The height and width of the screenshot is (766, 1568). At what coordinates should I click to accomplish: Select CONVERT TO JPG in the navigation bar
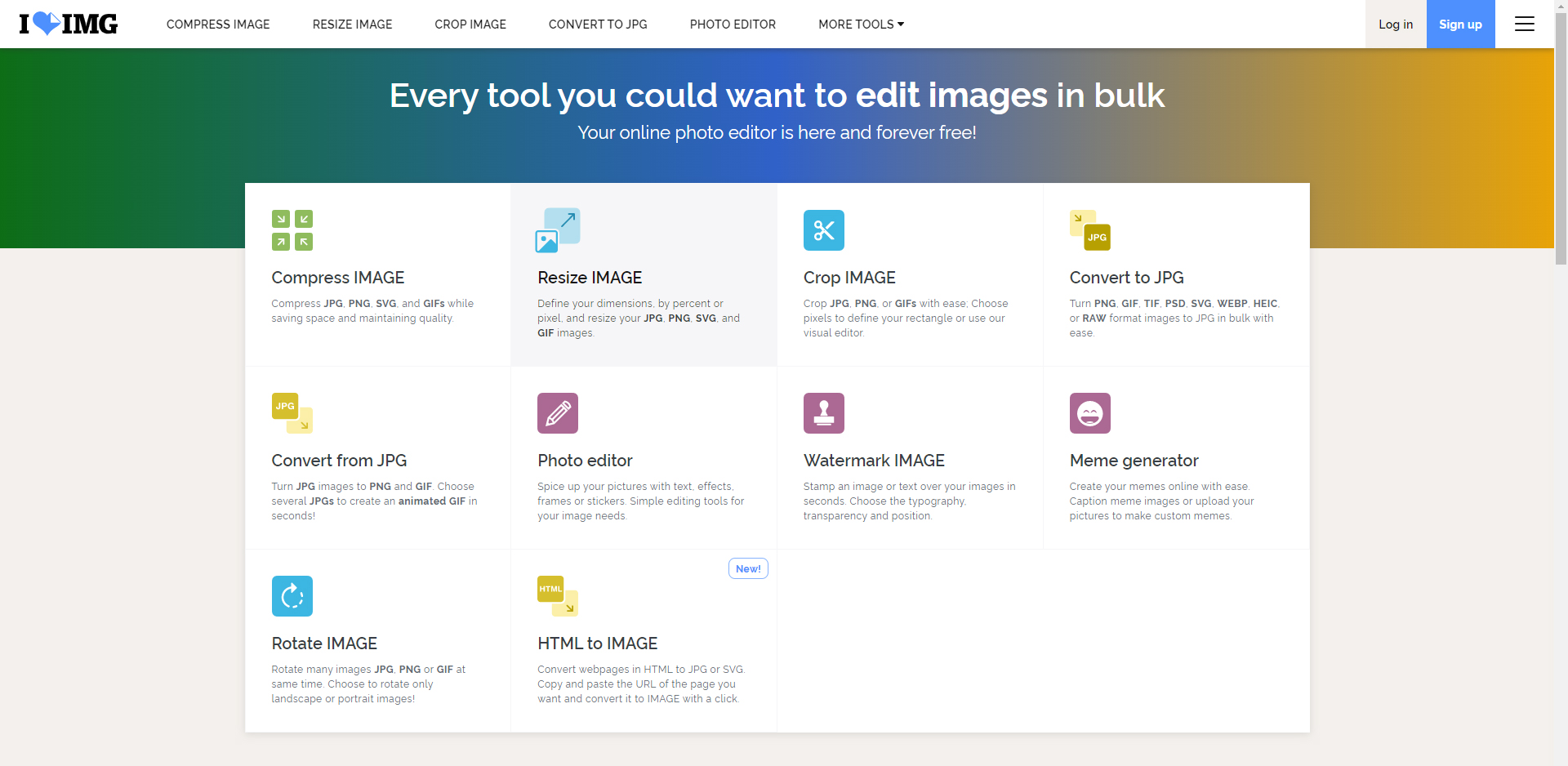click(x=598, y=24)
